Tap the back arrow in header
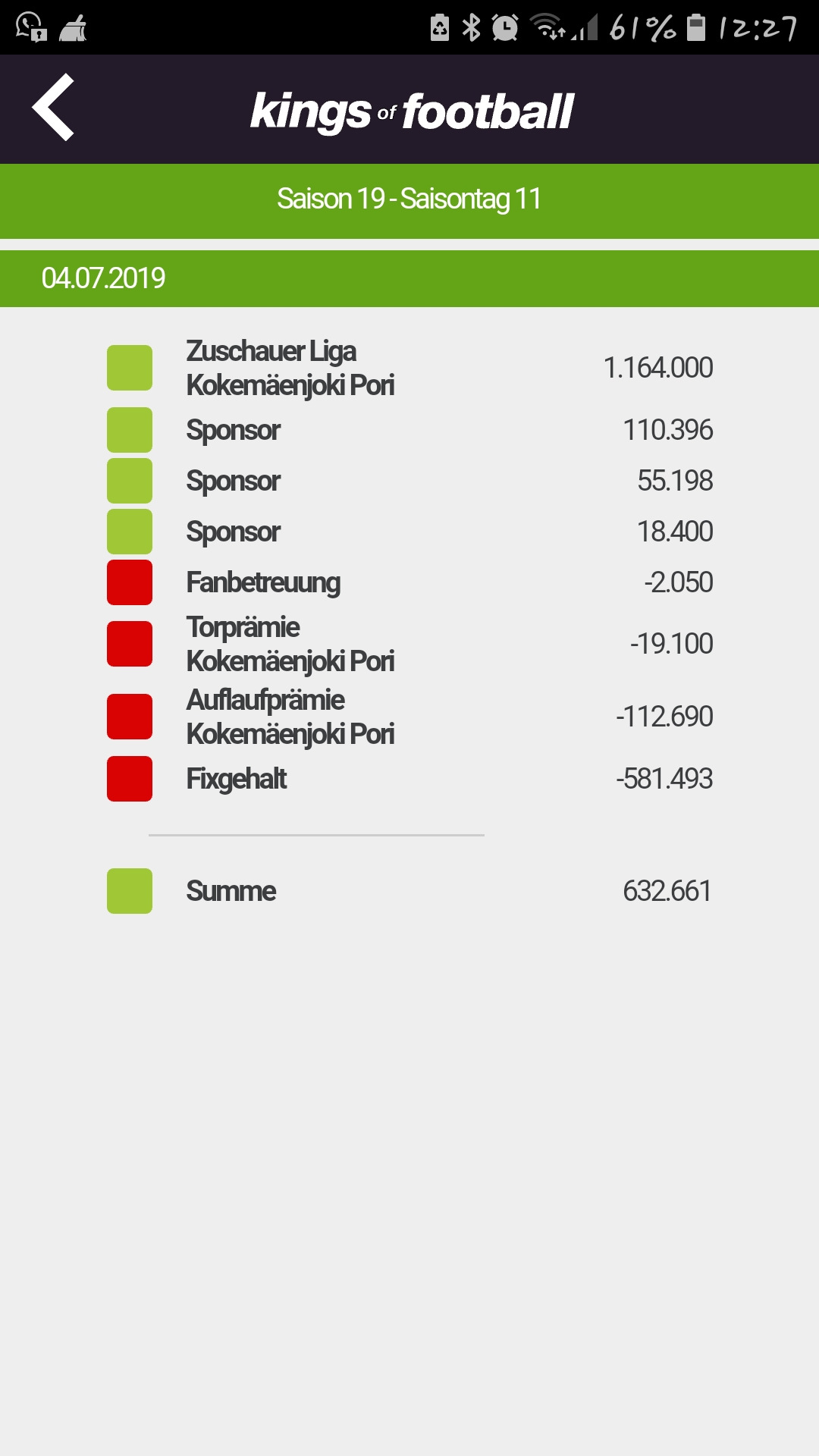The height and width of the screenshot is (1456, 819). [53, 107]
